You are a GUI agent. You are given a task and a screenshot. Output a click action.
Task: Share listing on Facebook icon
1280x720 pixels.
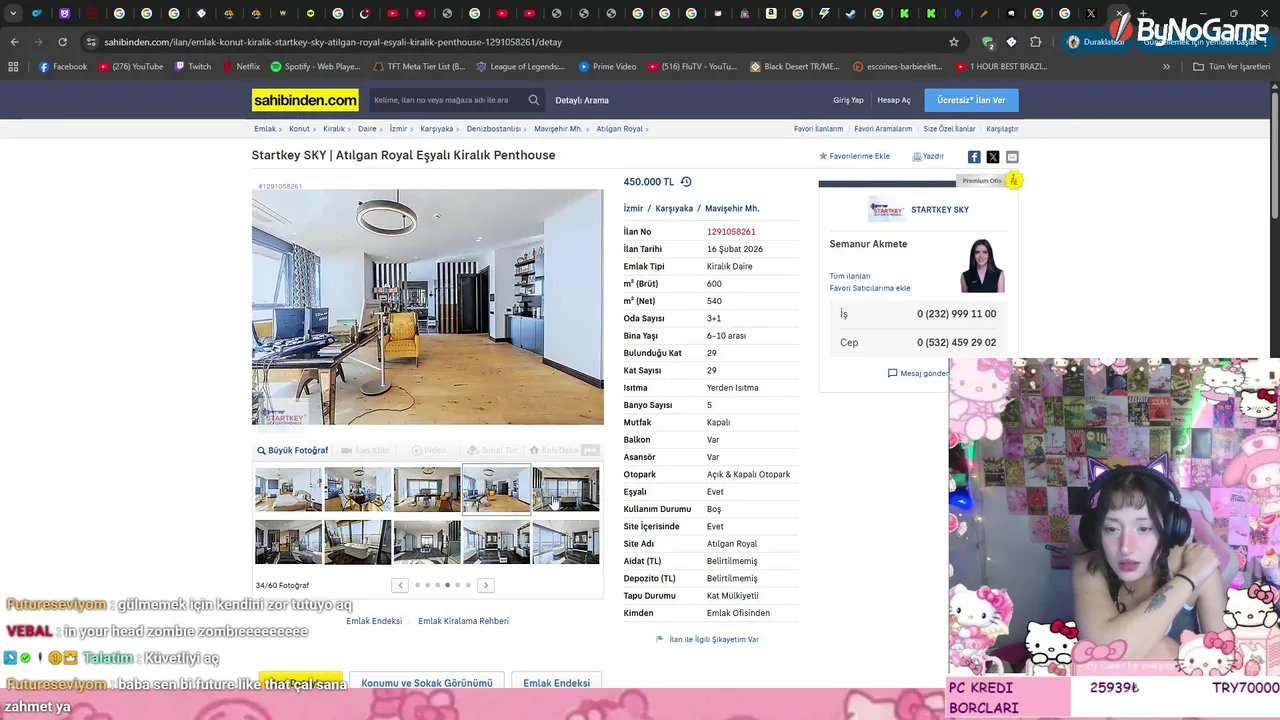coord(974,157)
